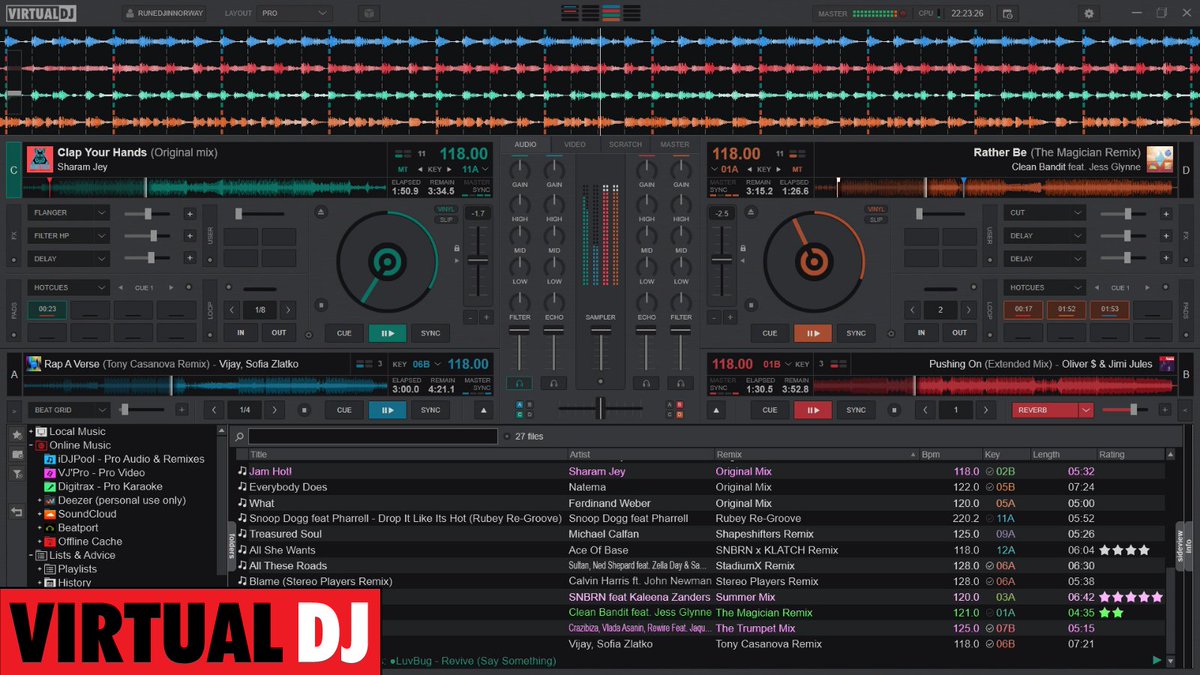This screenshot has width=1200, height=675.
Task: Open deck C HOTCUES pad mode dropdown
Action: pos(68,287)
